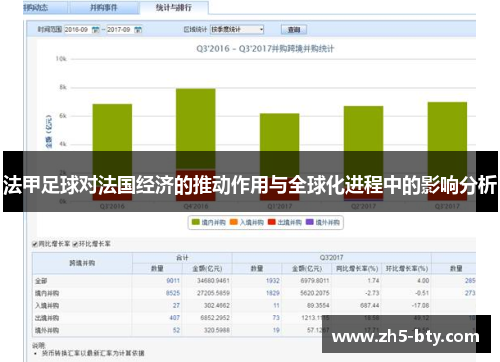The image size is (500, 362).
Task: Click the 入境并购 row label in table
Action: (47, 306)
